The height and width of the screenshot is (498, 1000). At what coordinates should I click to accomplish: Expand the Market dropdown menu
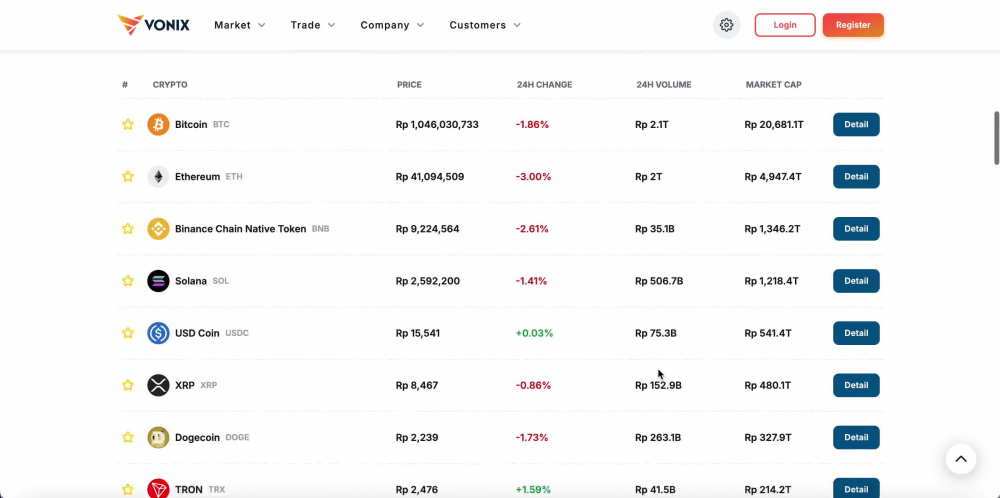click(240, 25)
